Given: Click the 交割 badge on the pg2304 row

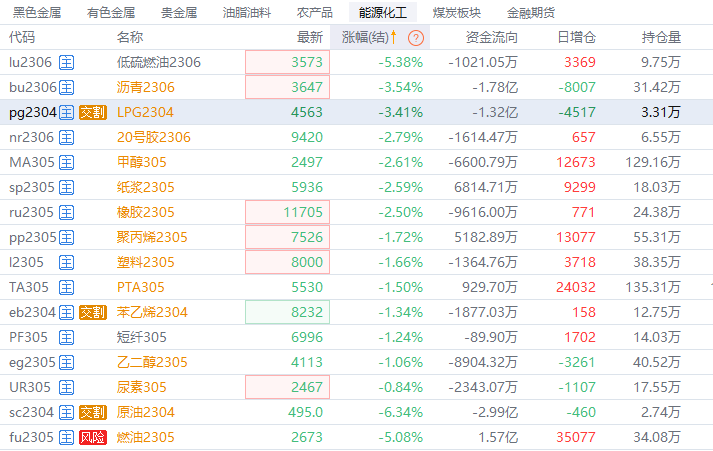Looking at the screenshot, I should click(x=93, y=112).
